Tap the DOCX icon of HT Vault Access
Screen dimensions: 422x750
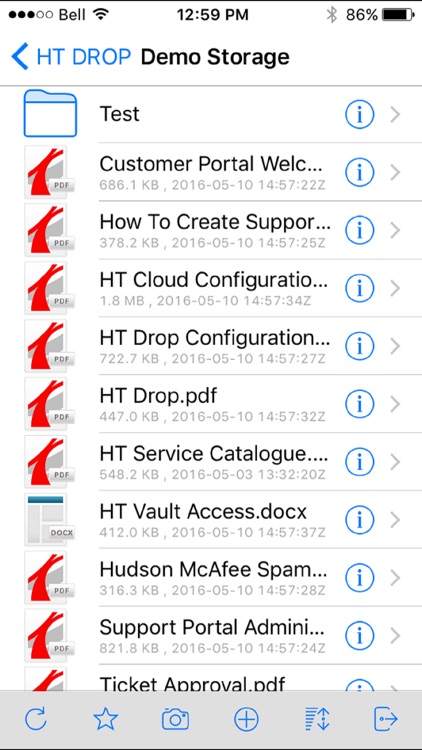(x=48, y=519)
